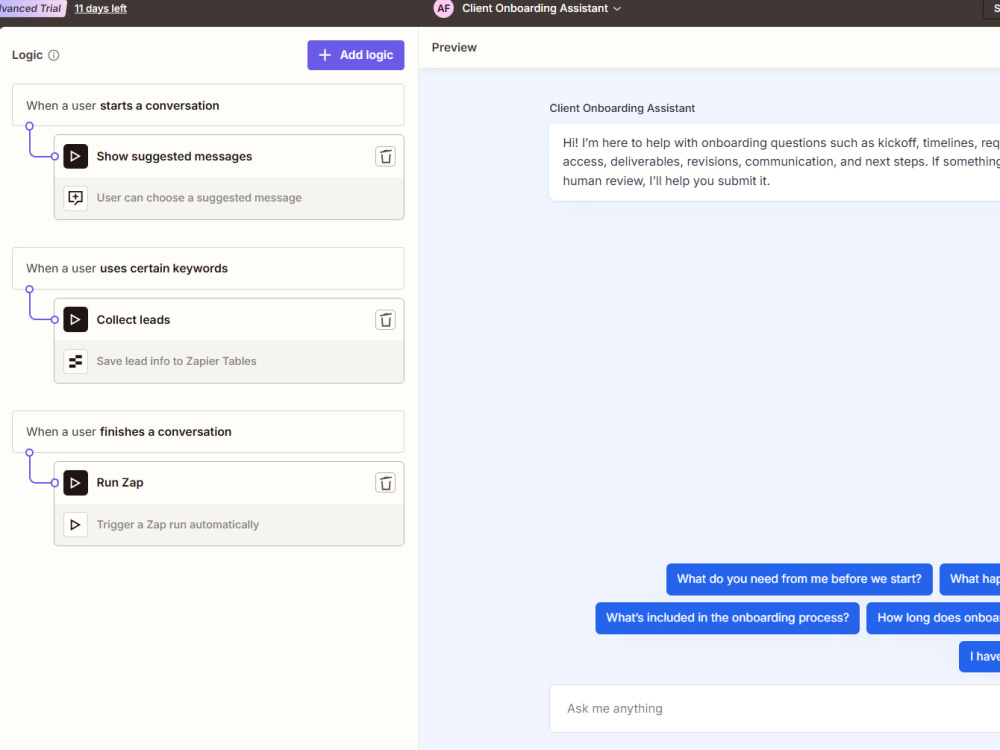Image resolution: width=1000 pixels, height=750 pixels.
Task: Choose the 'What hap...' suggestion
Action: coord(969,579)
